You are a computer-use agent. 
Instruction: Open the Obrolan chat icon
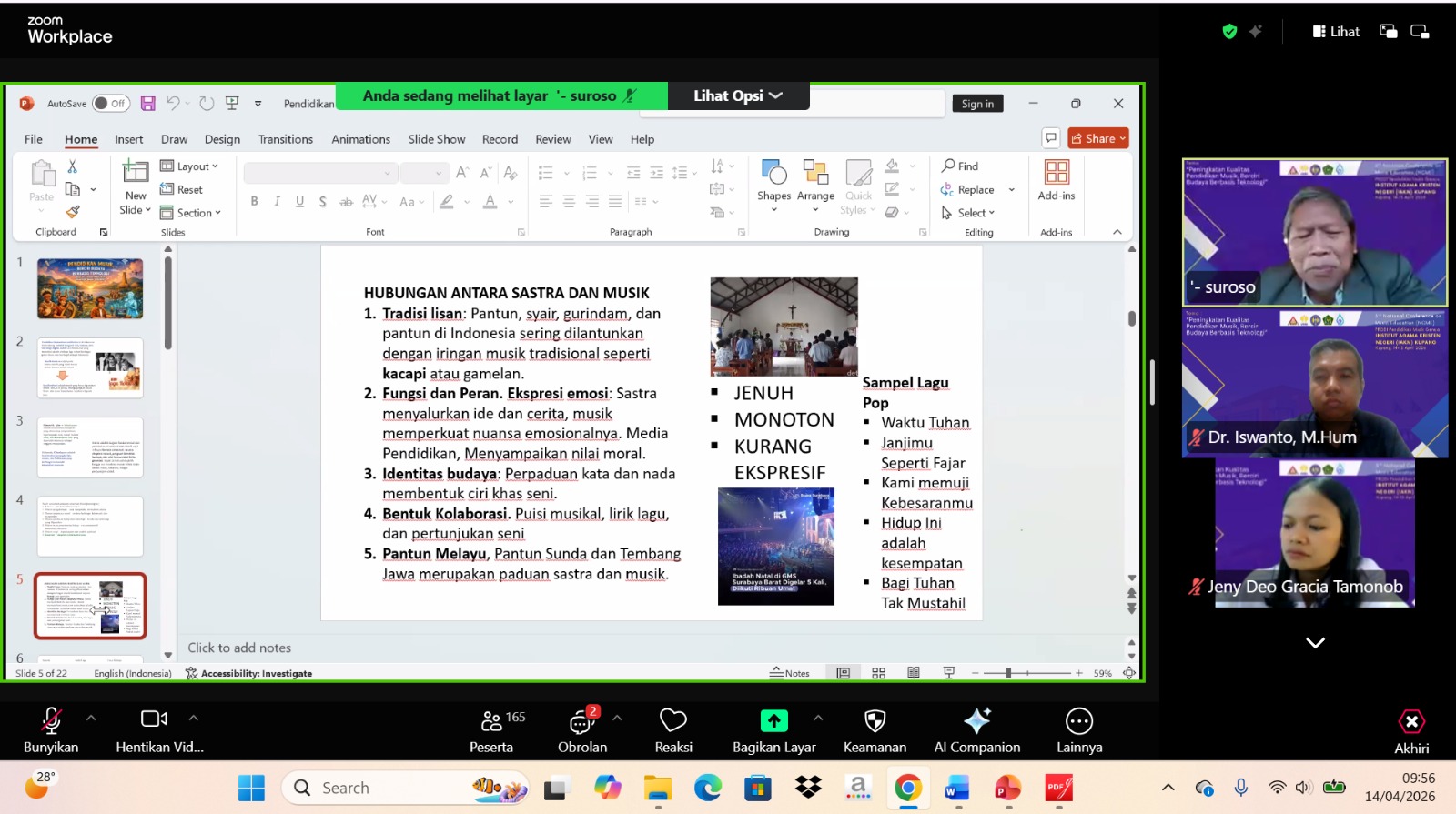click(581, 722)
